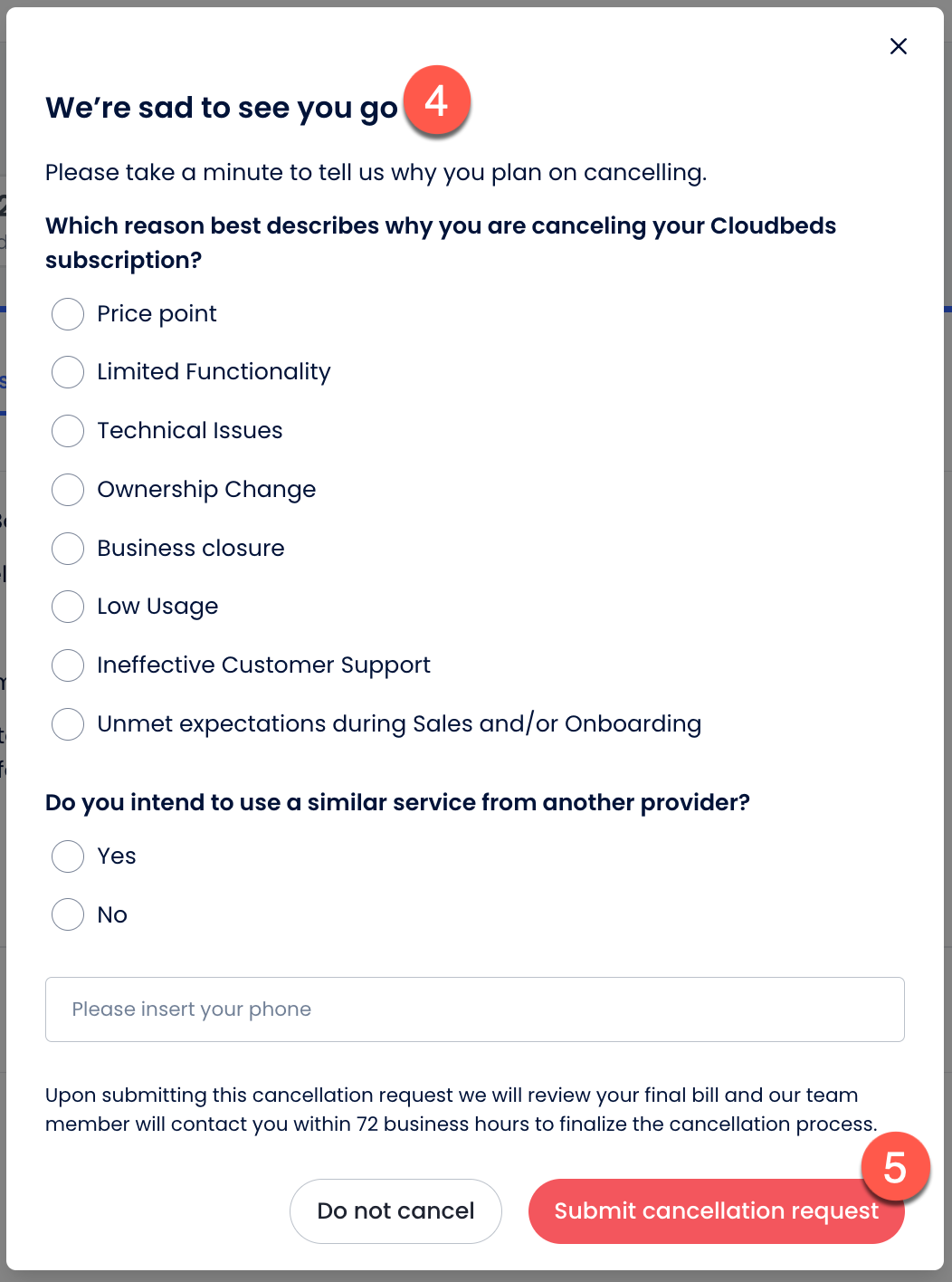Screen dimensions: 952x1282
Task: Click the disclaimer text about 72 business hours
Action: coord(460,1109)
